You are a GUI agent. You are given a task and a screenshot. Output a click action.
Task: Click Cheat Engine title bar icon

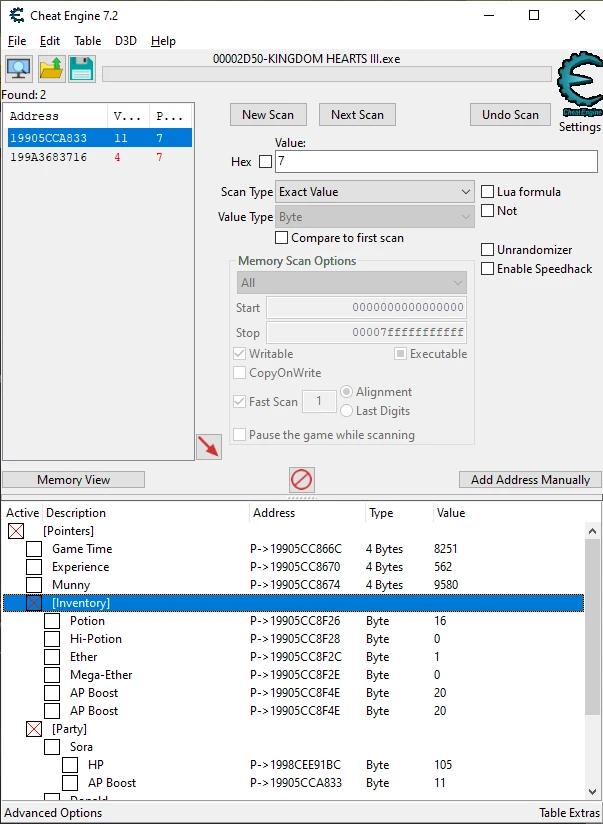pyautogui.click(x=17, y=16)
